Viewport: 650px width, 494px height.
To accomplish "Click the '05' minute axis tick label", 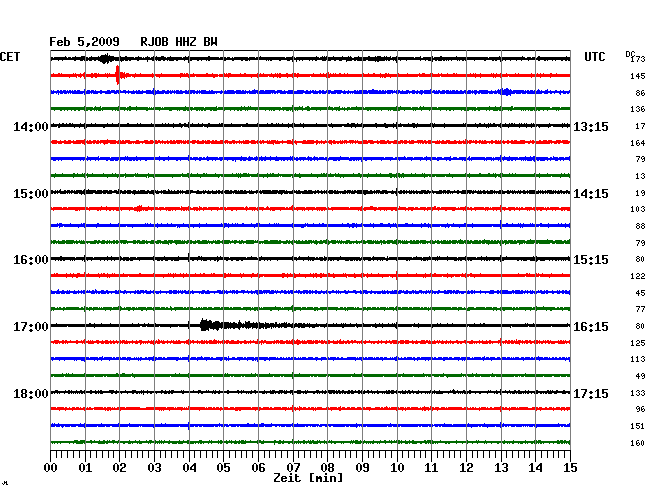I will tap(223, 468).
